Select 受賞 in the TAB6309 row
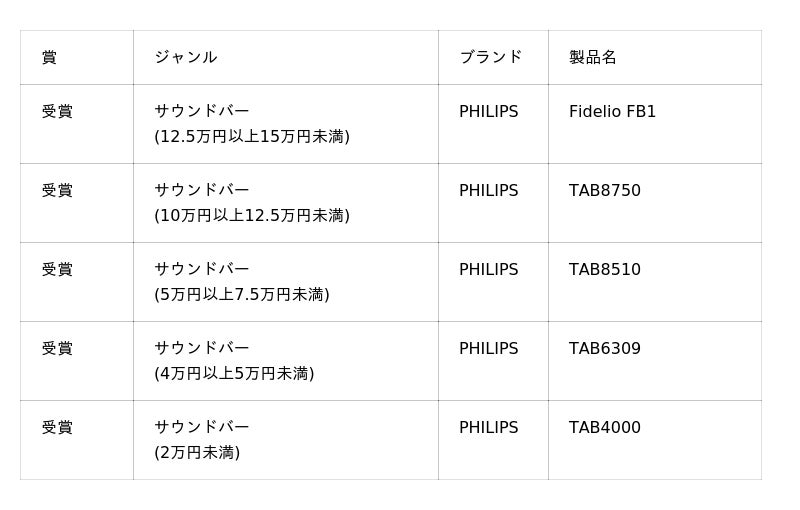This screenshot has height=510, width=800. point(57,349)
